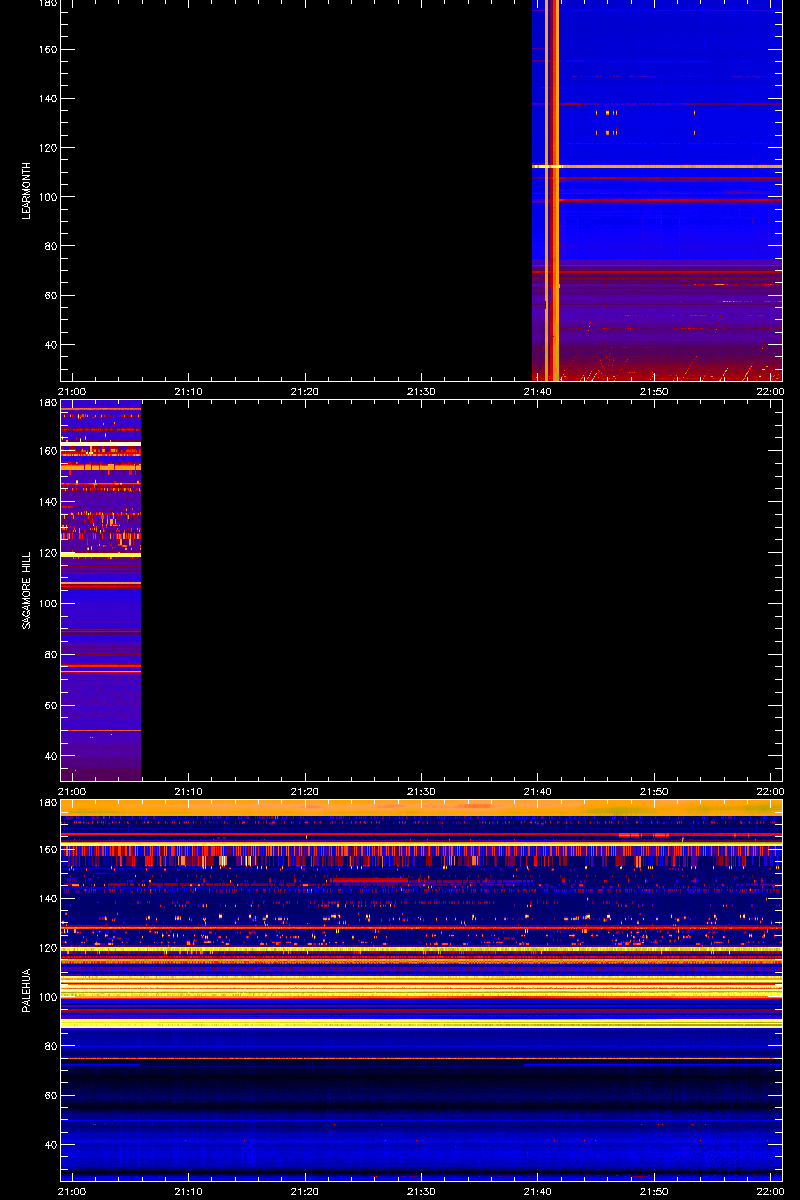This screenshot has height=1200, width=800.
Task: Select the 21:10 tick under Learmonth panel
Action: pos(189,391)
